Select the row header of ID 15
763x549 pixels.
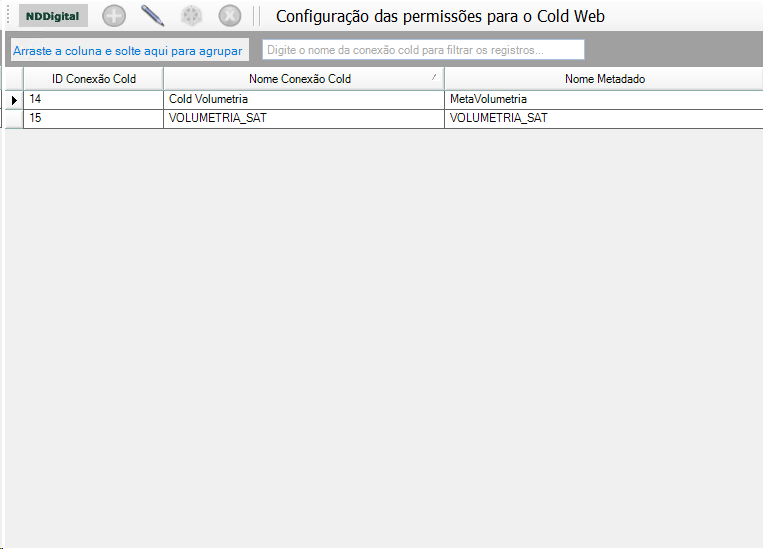pos(14,119)
